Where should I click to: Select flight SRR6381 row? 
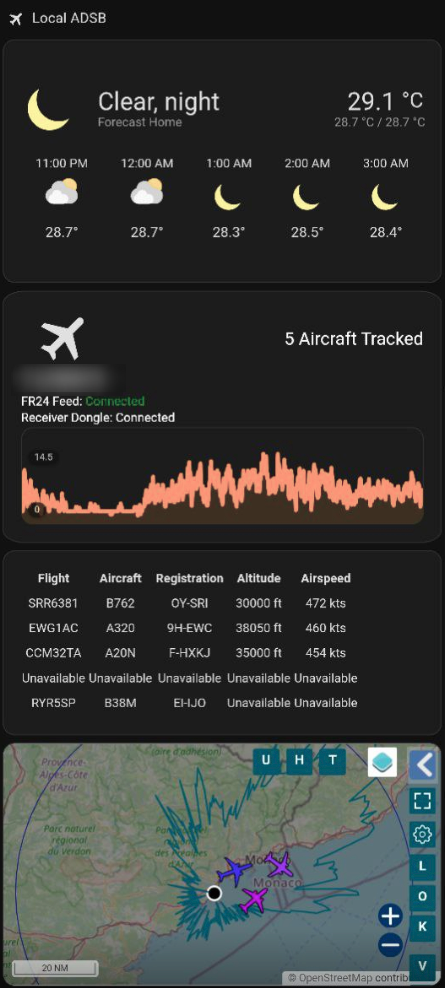[x=189, y=603]
